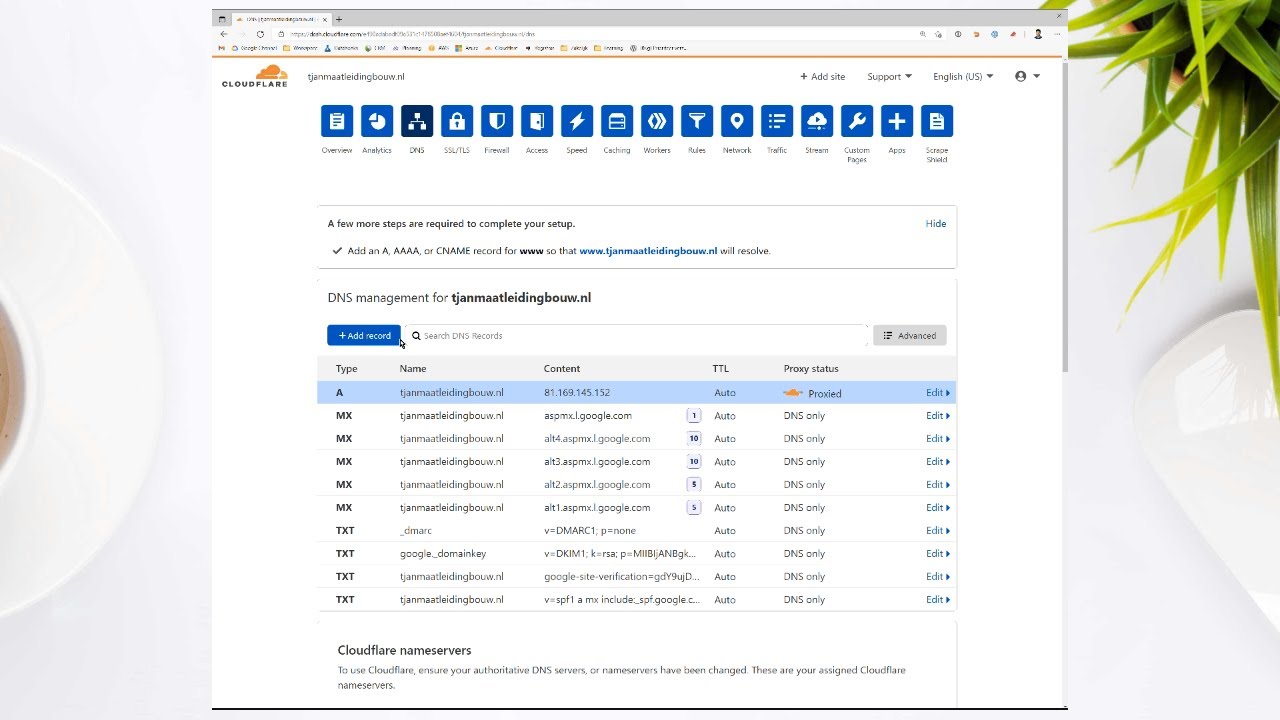Viewport: 1280px width, 720px height.
Task: Focus the Search DNS Records field
Action: pyautogui.click(x=636, y=336)
